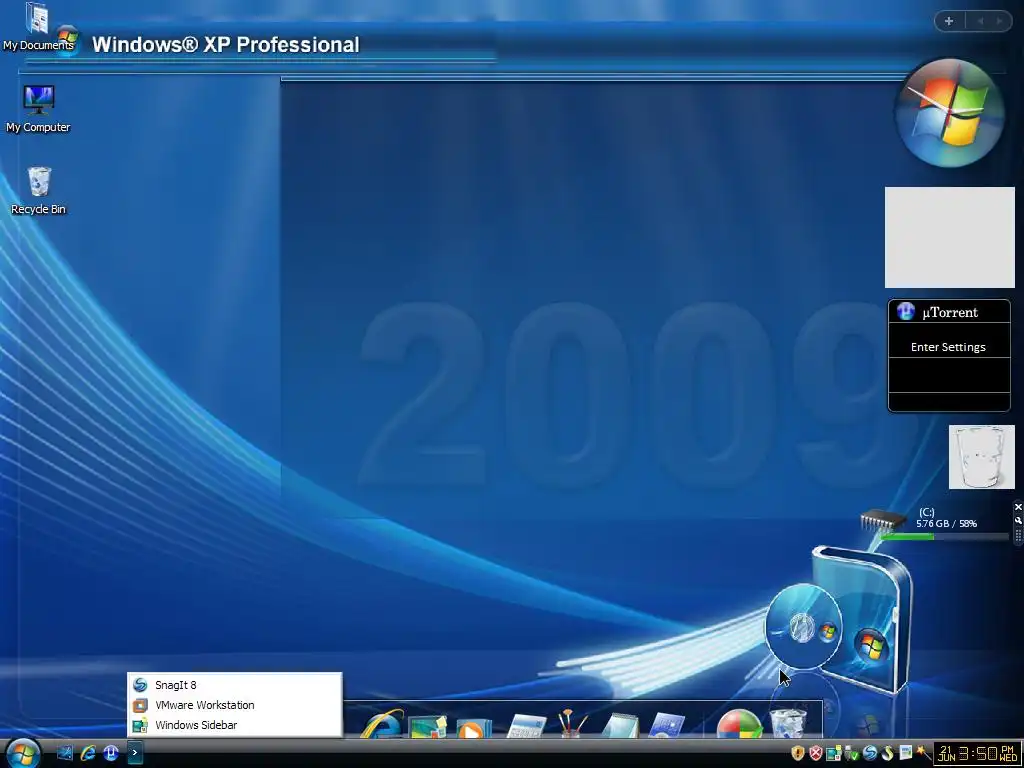This screenshot has height=768, width=1024.
Task: Open the paint brushes dock icon
Action: [573, 723]
